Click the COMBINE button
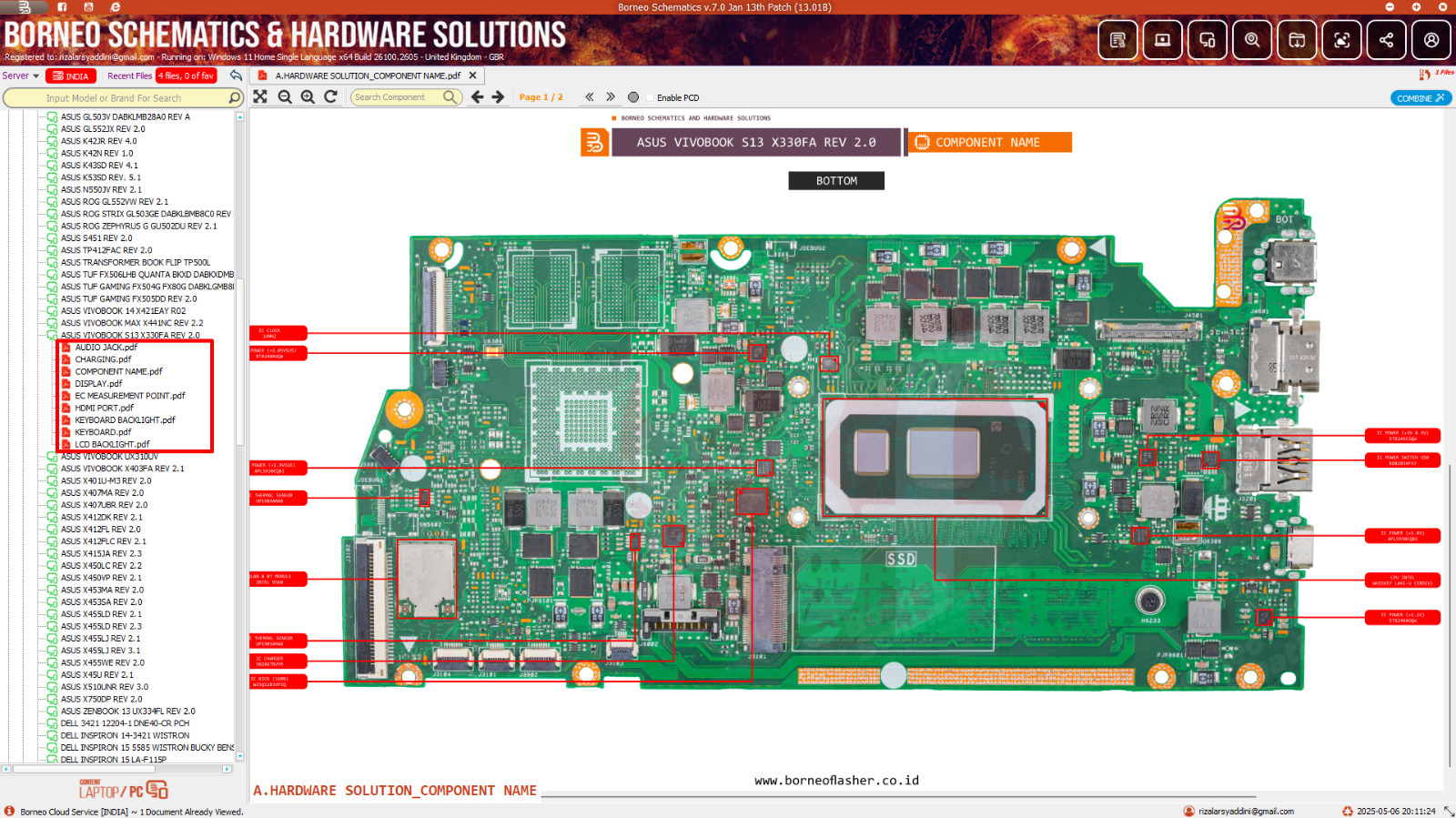1456x818 pixels. tap(1421, 97)
